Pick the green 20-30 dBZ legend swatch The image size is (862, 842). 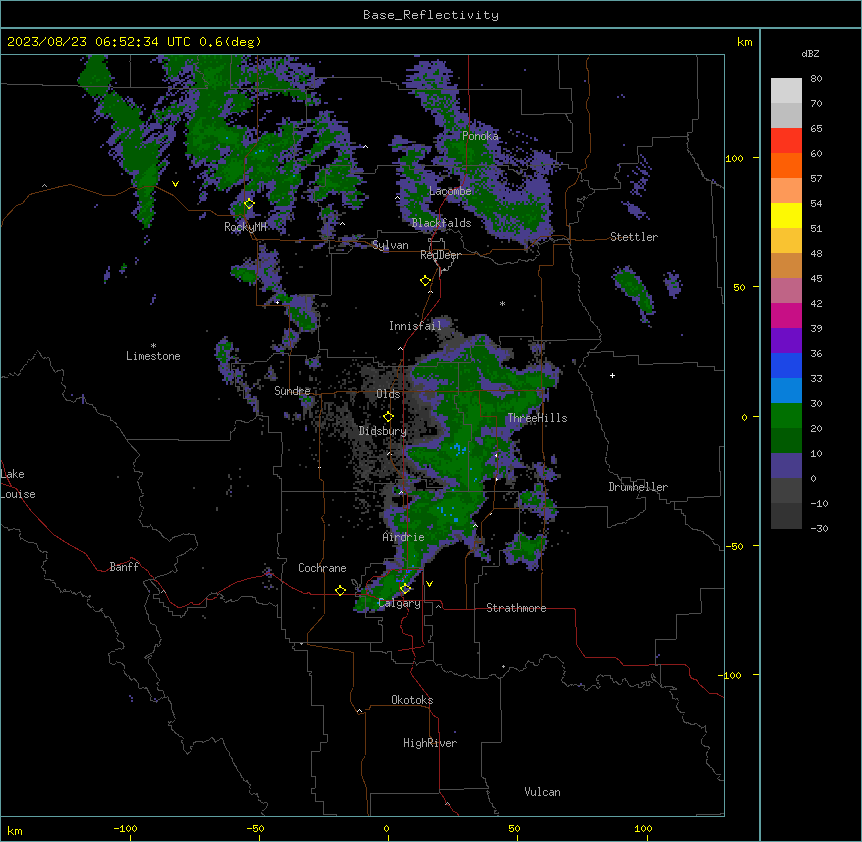pos(786,416)
